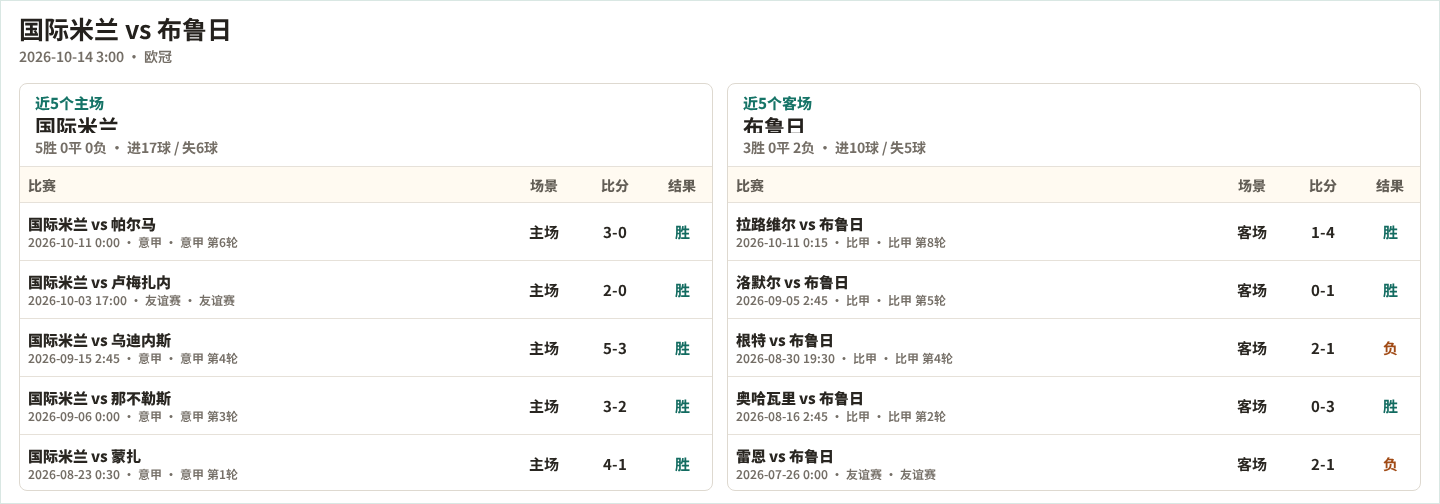1440x504 pixels.
Task: Click the match date 2026-10-14 3:00
Action: point(72,57)
